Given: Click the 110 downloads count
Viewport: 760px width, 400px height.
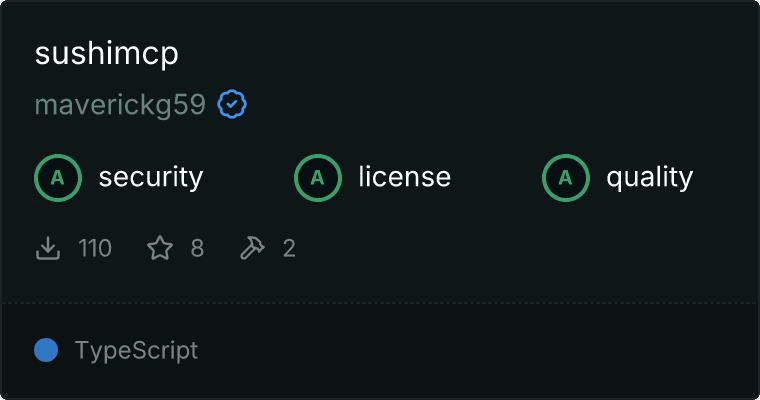Looking at the screenshot, I should pos(95,248).
